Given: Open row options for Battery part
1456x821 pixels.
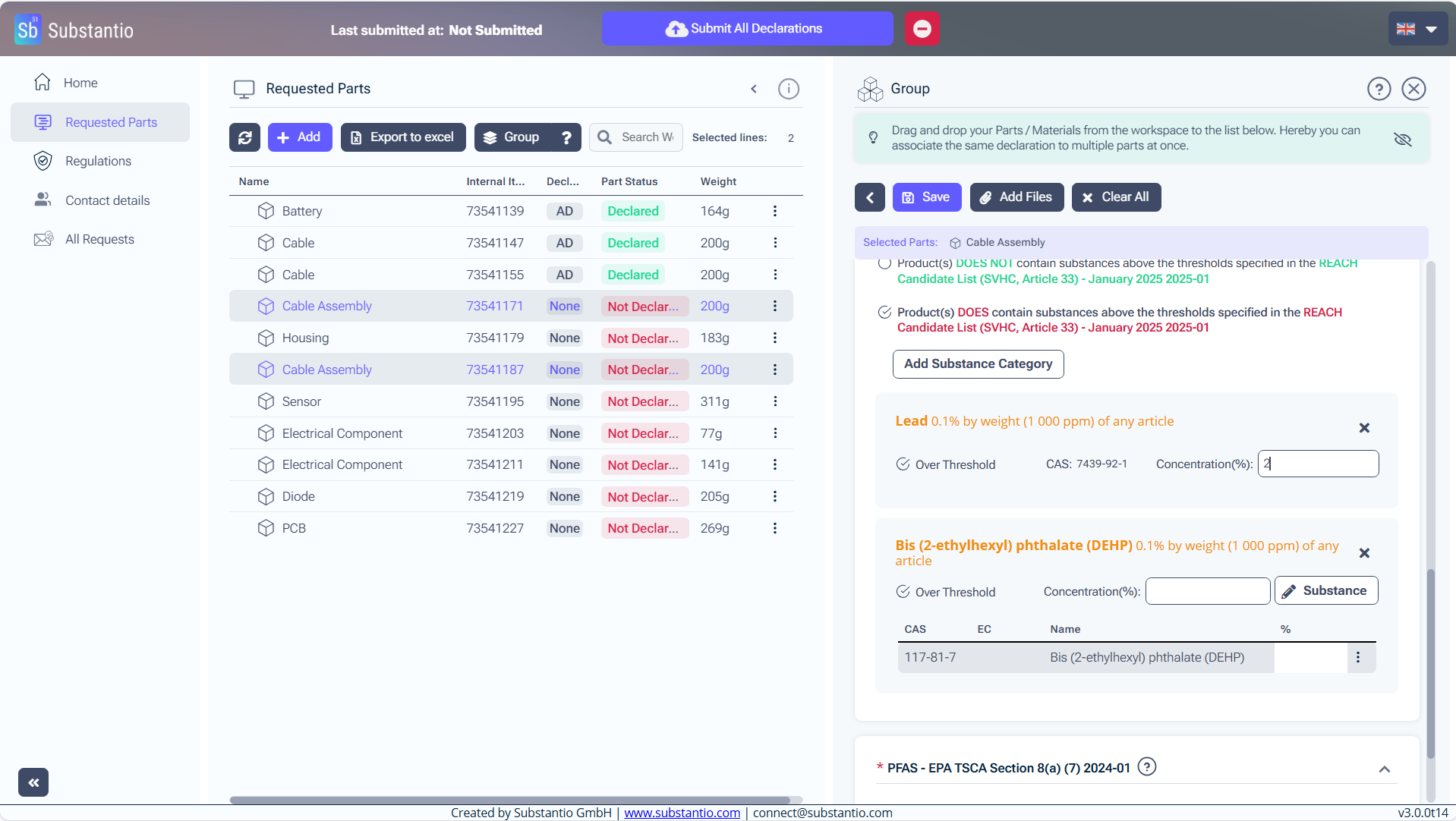Looking at the screenshot, I should pyautogui.click(x=774, y=211).
